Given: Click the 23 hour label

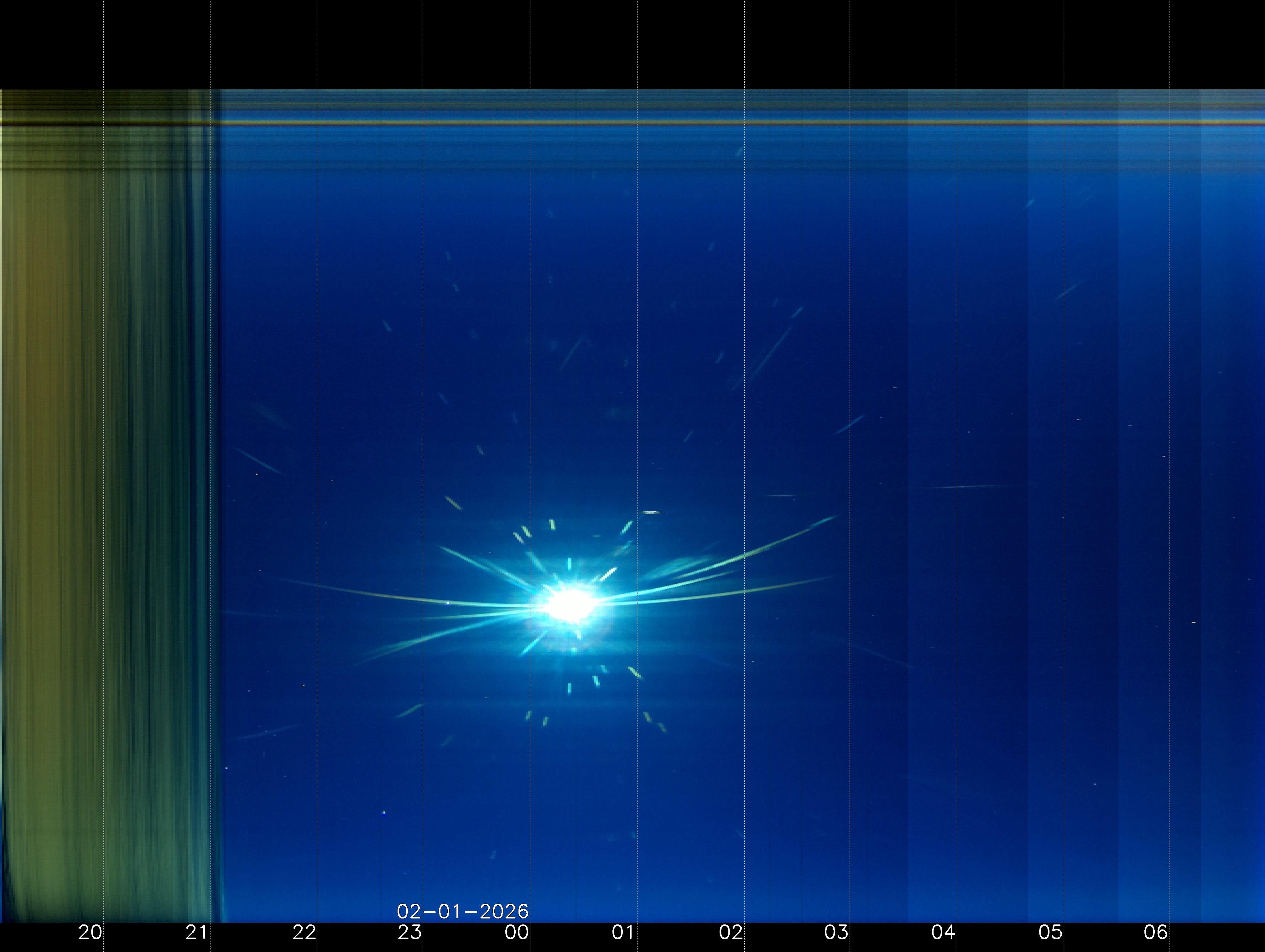Looking at the screenshot, I should (x=410, y=933).
